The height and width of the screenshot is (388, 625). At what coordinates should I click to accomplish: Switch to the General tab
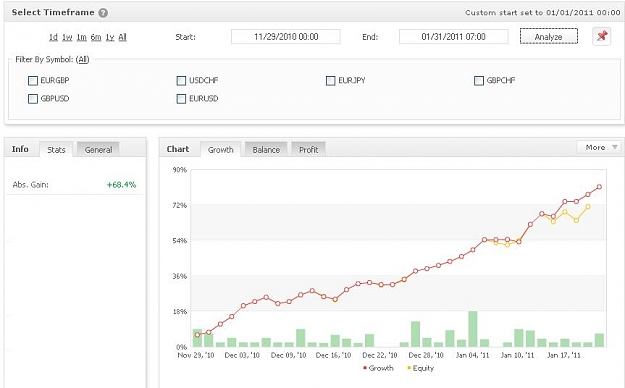point(98,150)
